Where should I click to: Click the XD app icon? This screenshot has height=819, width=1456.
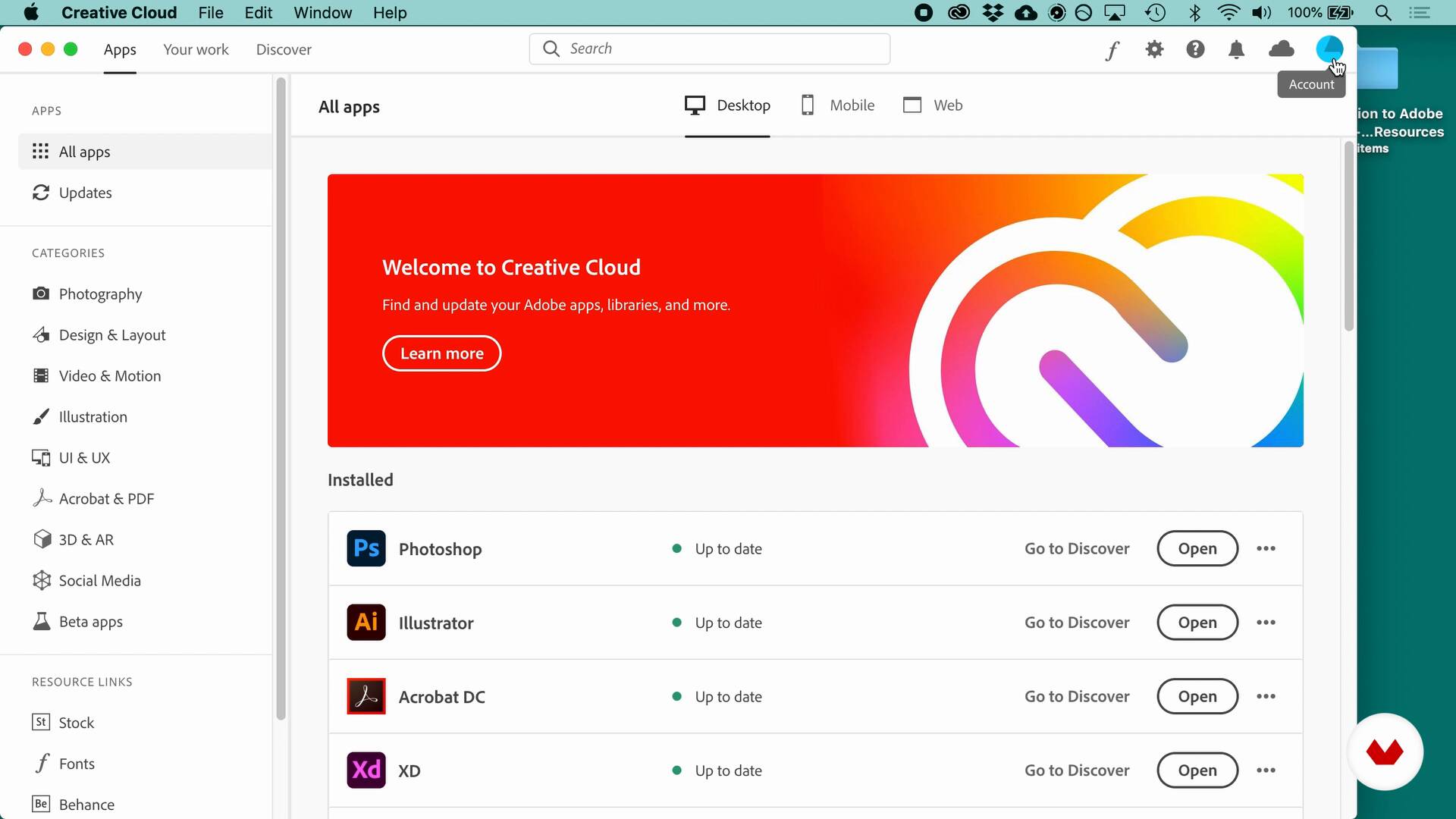point(366,770)
